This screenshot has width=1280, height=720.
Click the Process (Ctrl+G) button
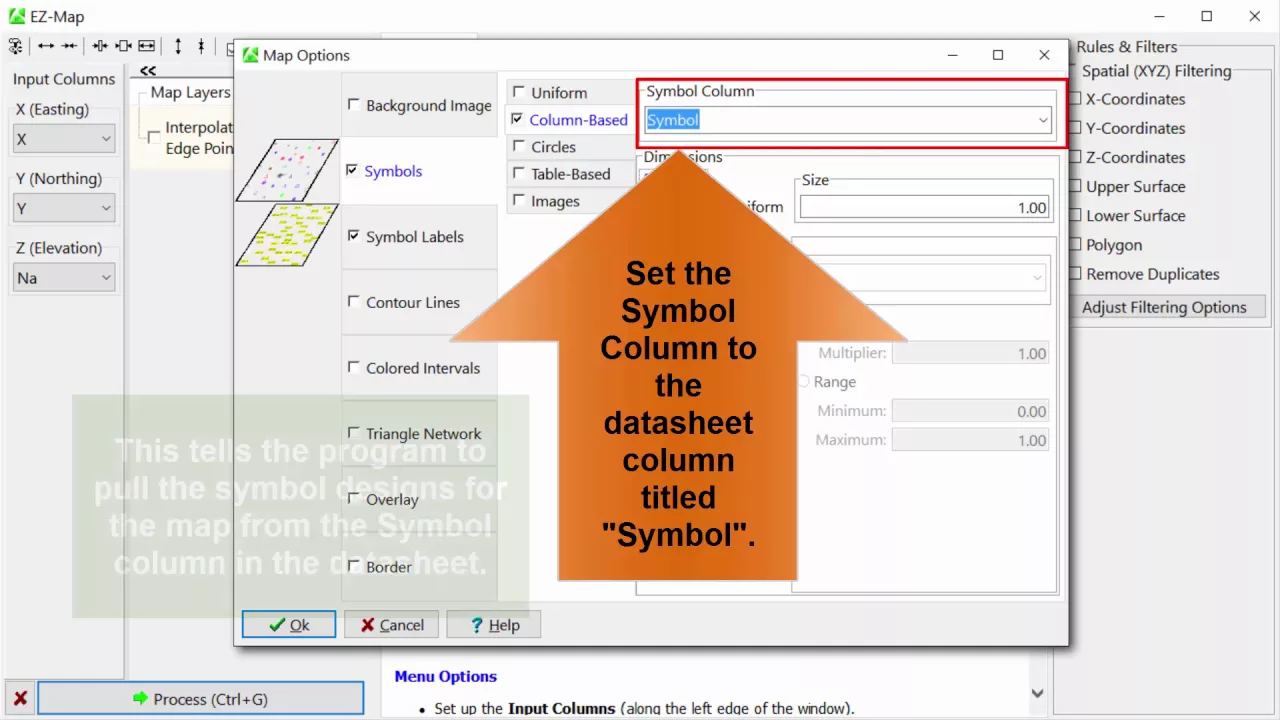[x=200, y=698]
